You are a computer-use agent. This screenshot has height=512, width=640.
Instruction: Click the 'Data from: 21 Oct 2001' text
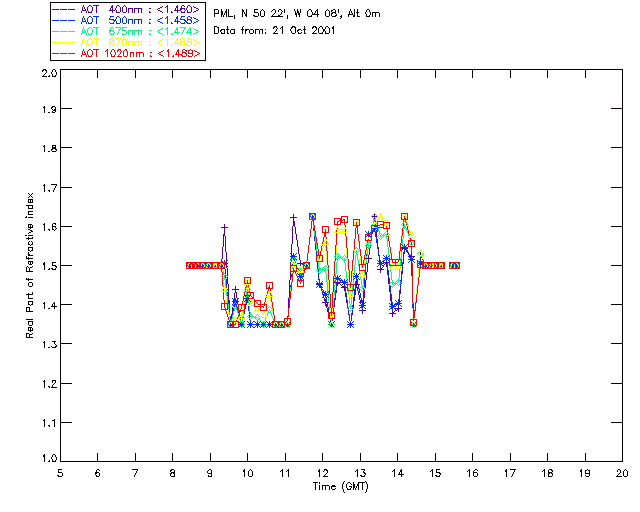pos(274,31)
